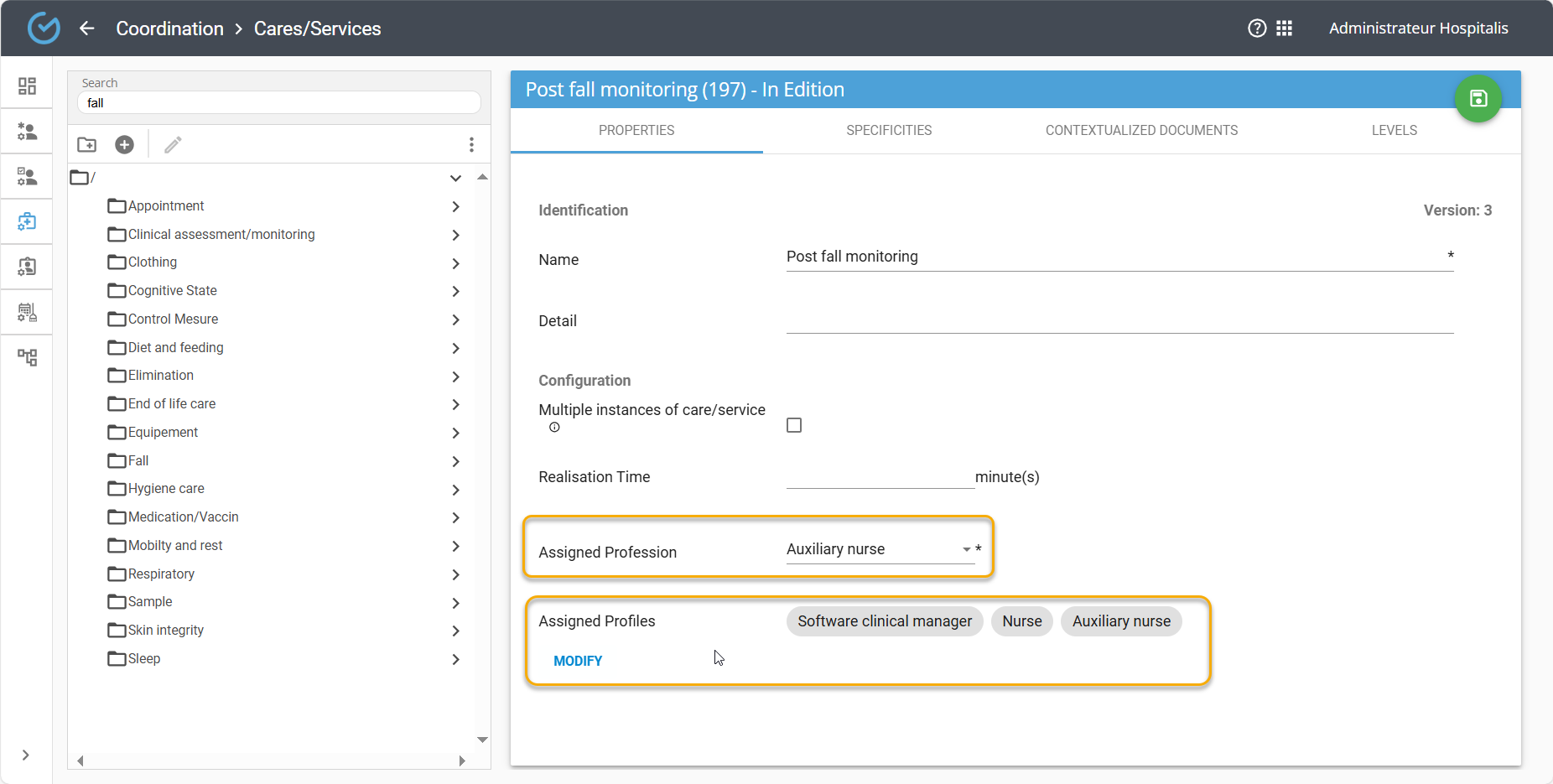
Task: Toggle Multiple instances of care/service checkbox
Action: (x=794, y=425)
